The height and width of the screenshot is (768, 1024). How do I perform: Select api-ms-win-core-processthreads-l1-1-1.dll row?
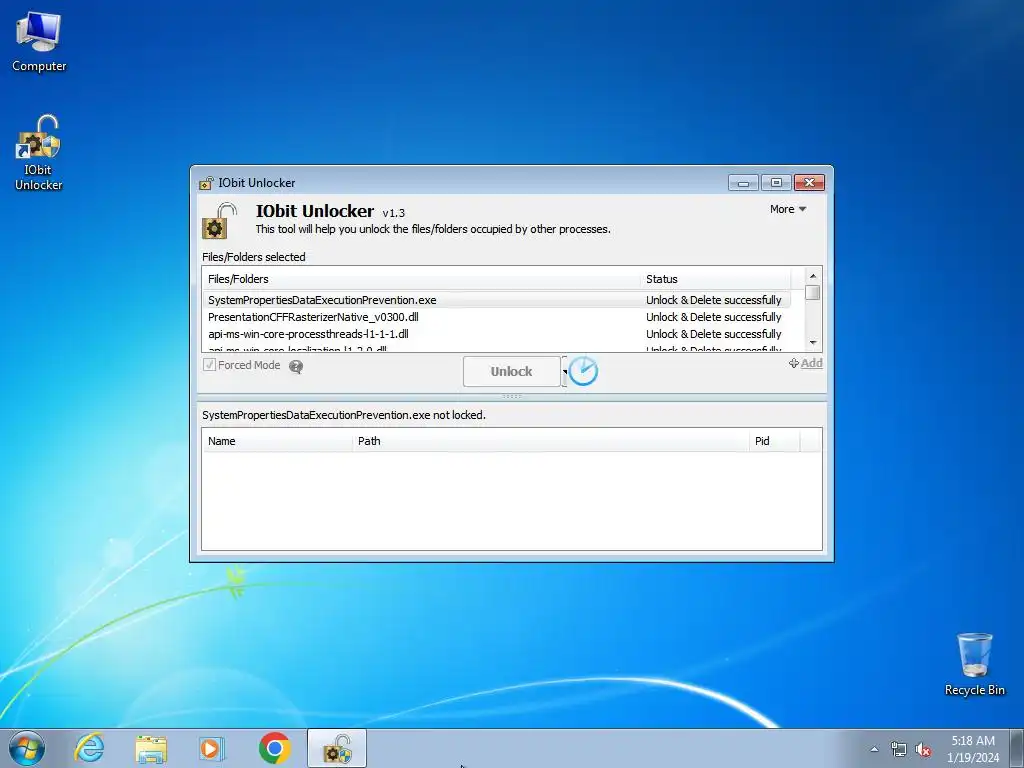[496, 334]
